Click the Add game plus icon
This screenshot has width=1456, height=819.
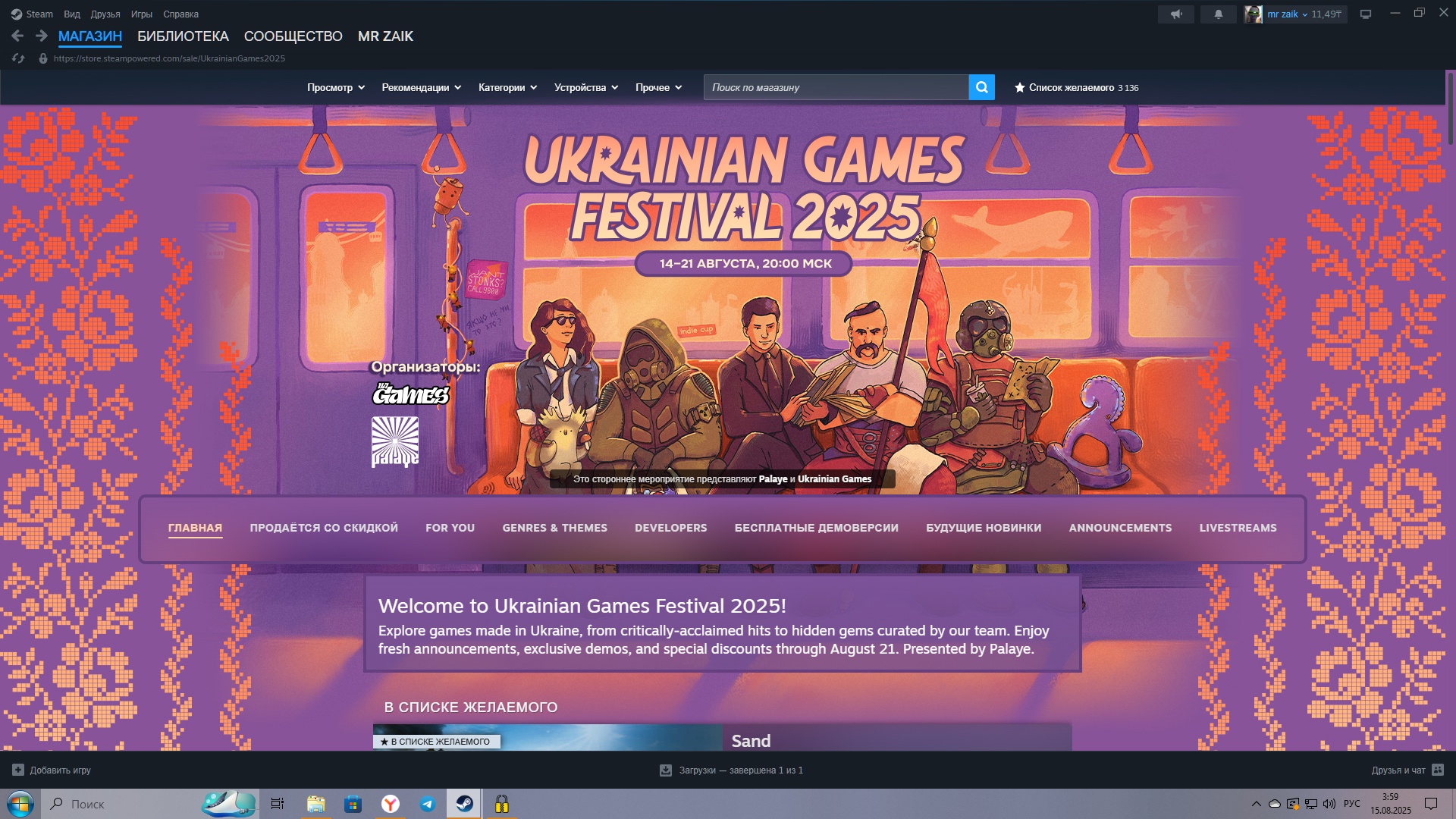point(18,770)
